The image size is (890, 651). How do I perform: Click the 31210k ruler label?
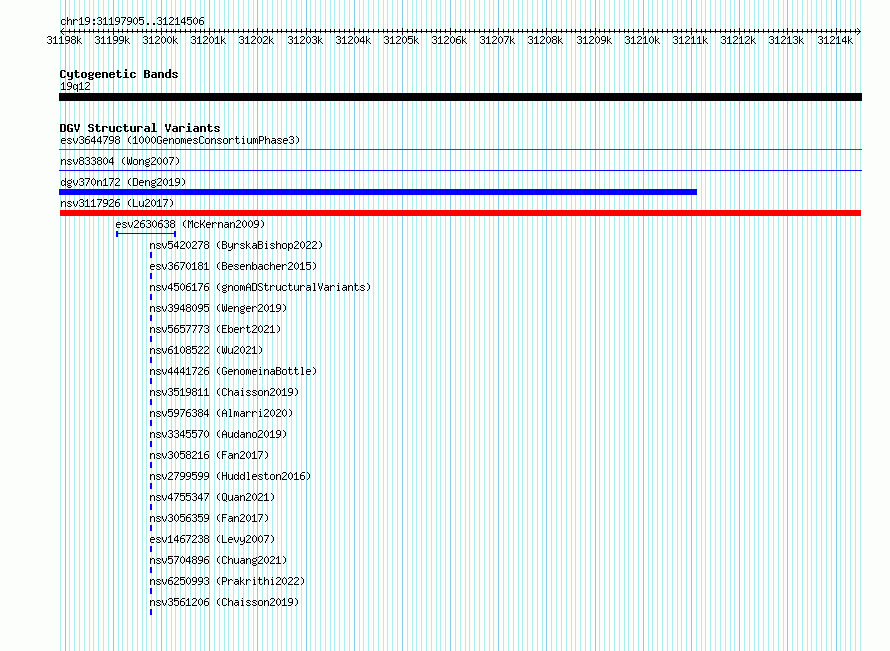coord(642,40)
